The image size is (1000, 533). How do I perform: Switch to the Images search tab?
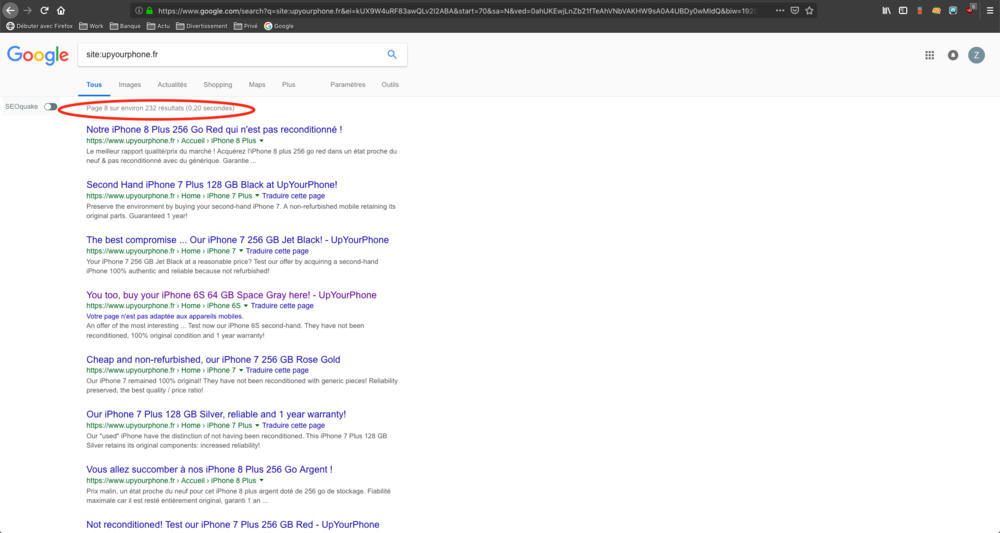[129, 85]
